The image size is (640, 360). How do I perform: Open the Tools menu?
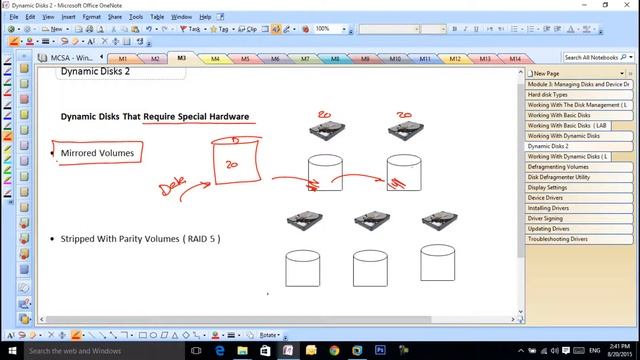tap(136, 17)
